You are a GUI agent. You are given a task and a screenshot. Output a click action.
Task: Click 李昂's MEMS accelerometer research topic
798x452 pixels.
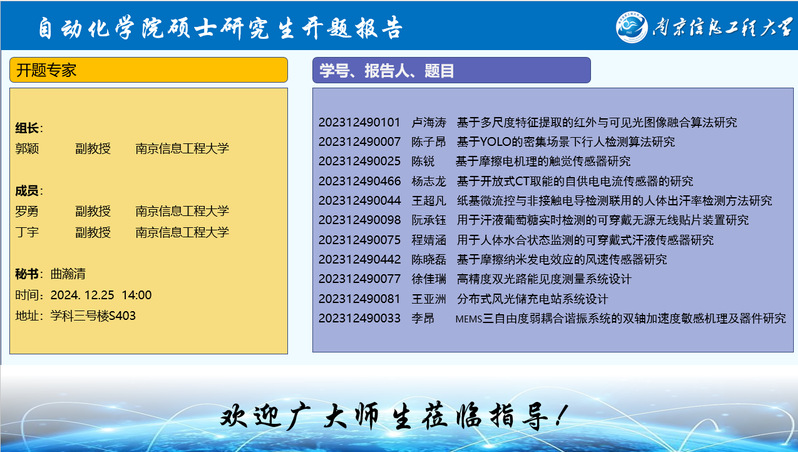pos(620,318)
